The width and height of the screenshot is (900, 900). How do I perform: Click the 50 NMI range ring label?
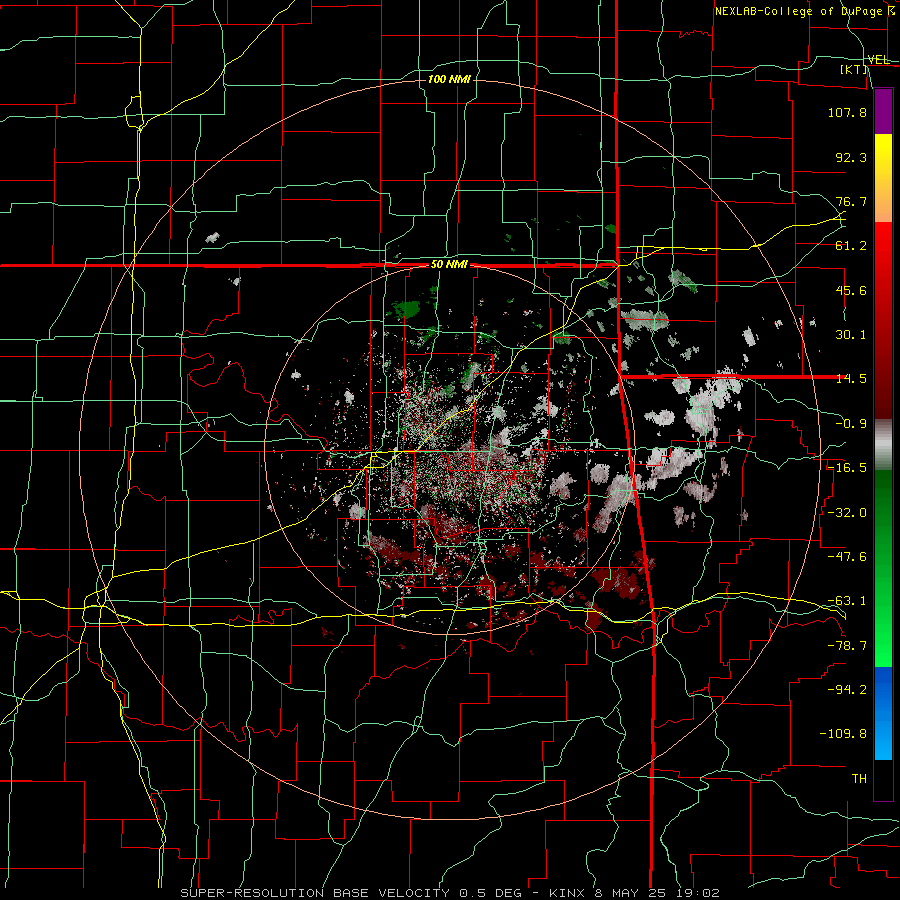[449, 265]
